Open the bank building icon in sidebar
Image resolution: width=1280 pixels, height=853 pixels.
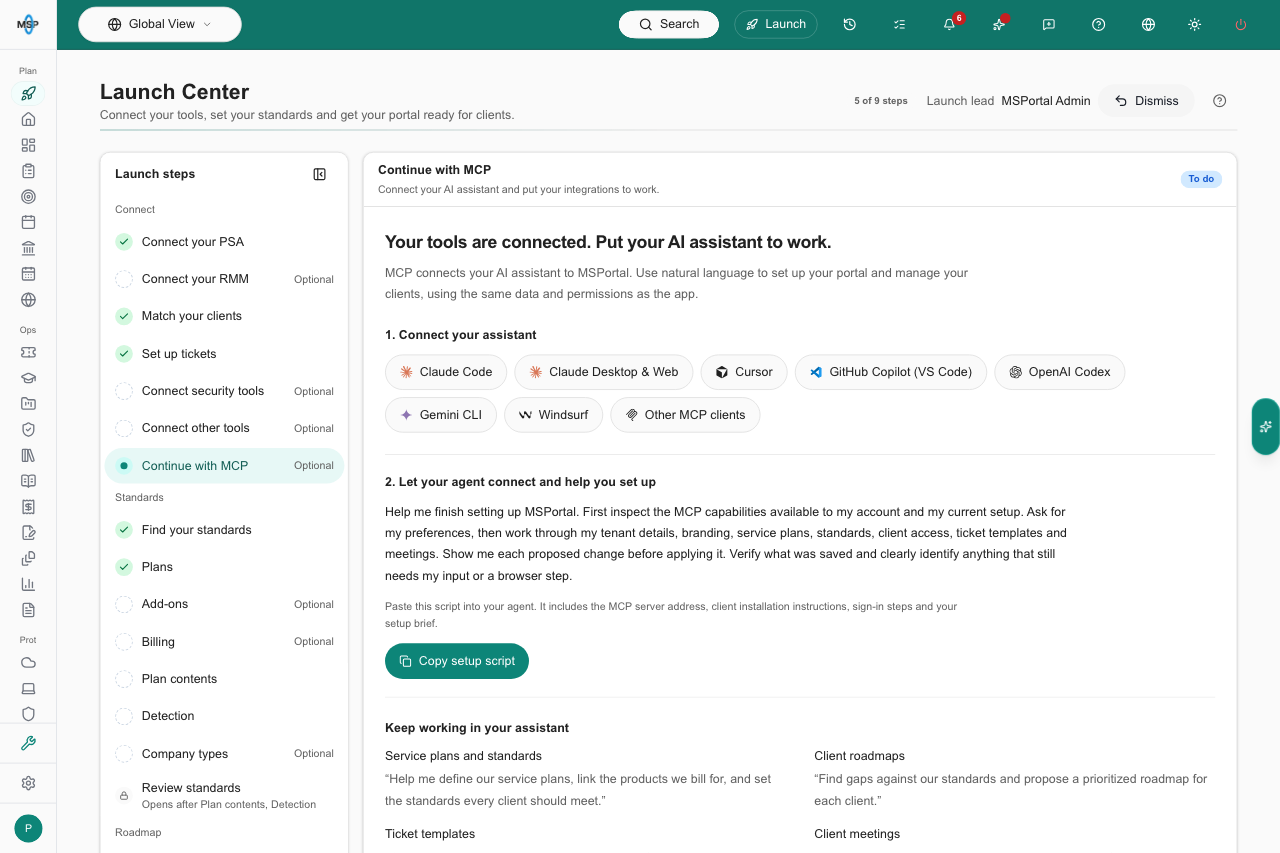tap(28, 248)
